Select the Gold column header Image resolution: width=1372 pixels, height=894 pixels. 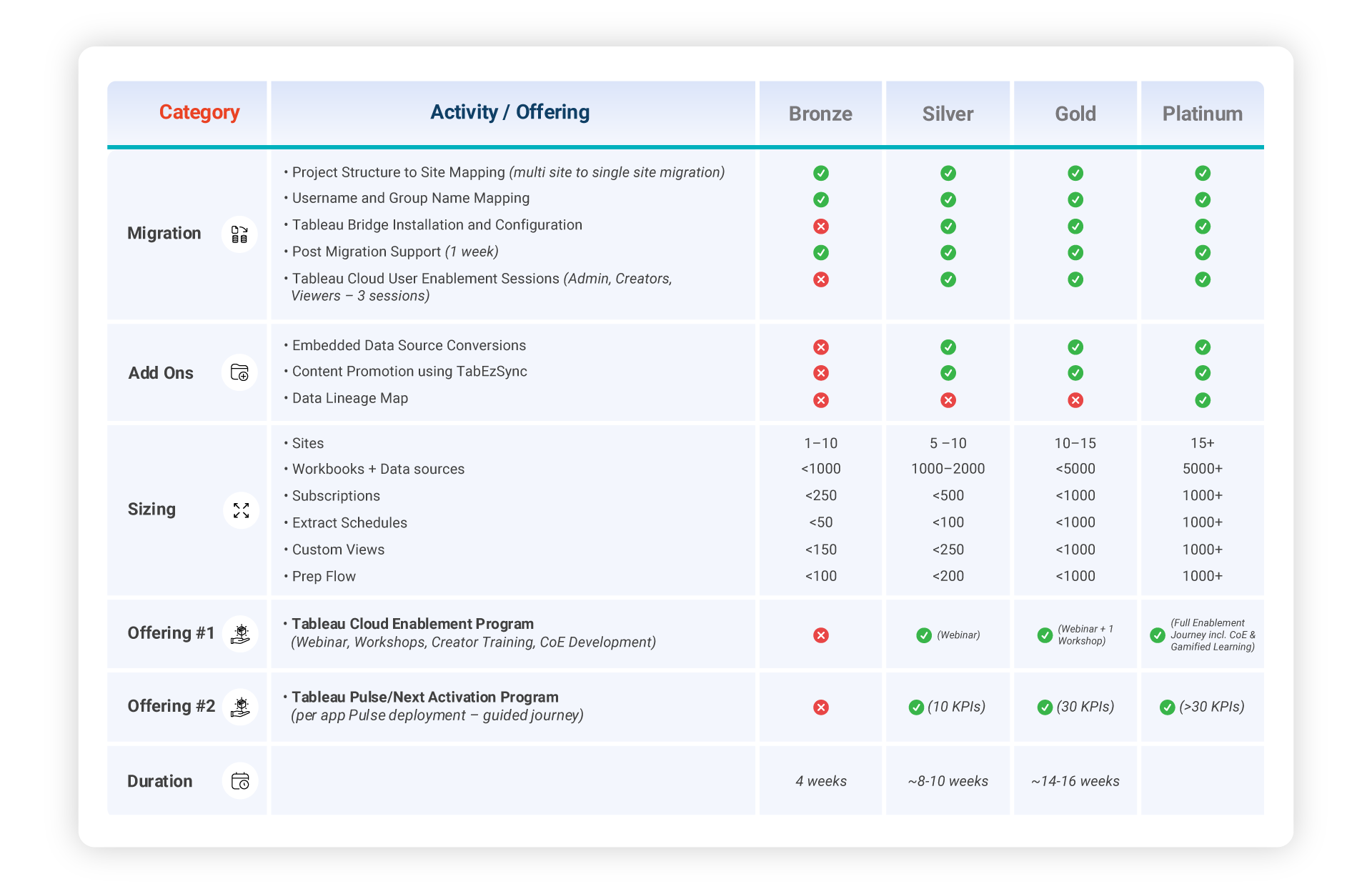1075,114
